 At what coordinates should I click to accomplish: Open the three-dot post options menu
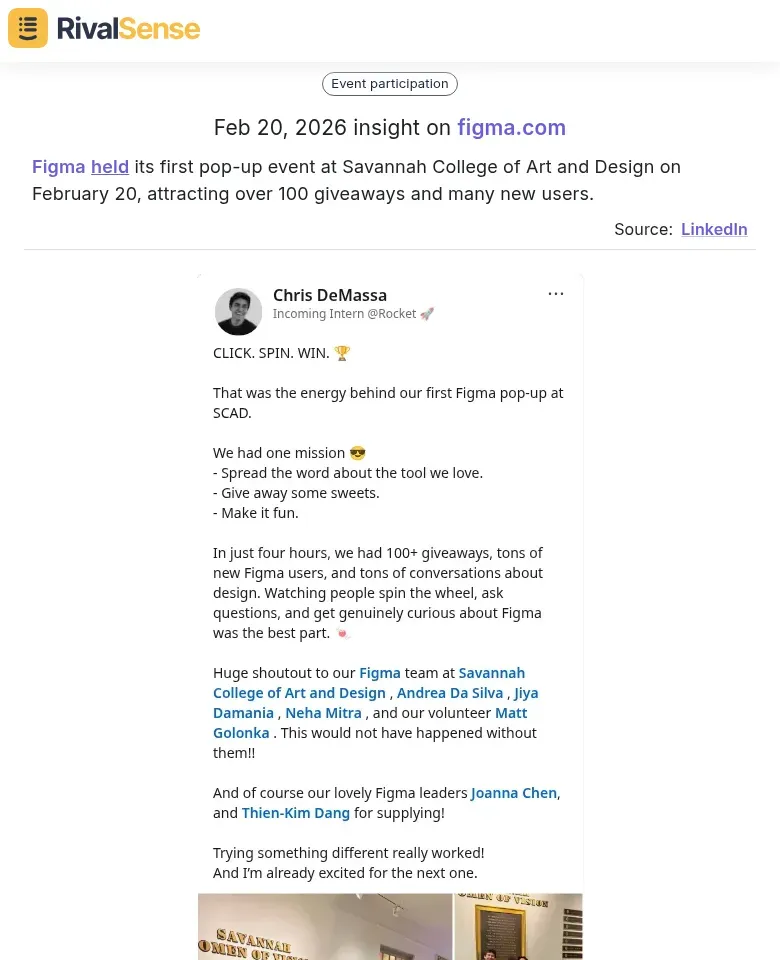(556, 294)
